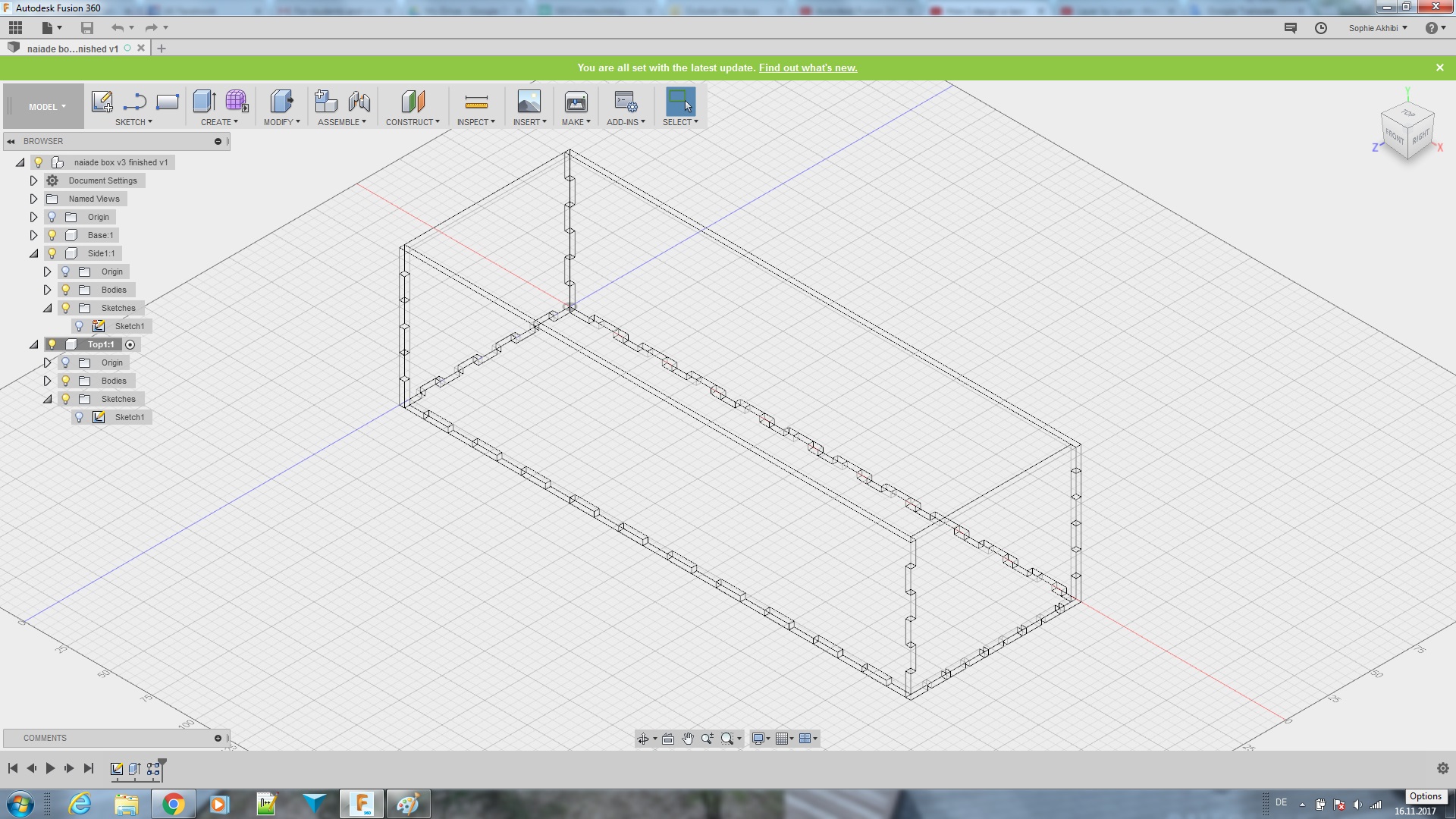Image resolution: width=1456 pixels, height=819 pixels.
Task: Click the Joint icon in Assemble
Action: point(359,102)
